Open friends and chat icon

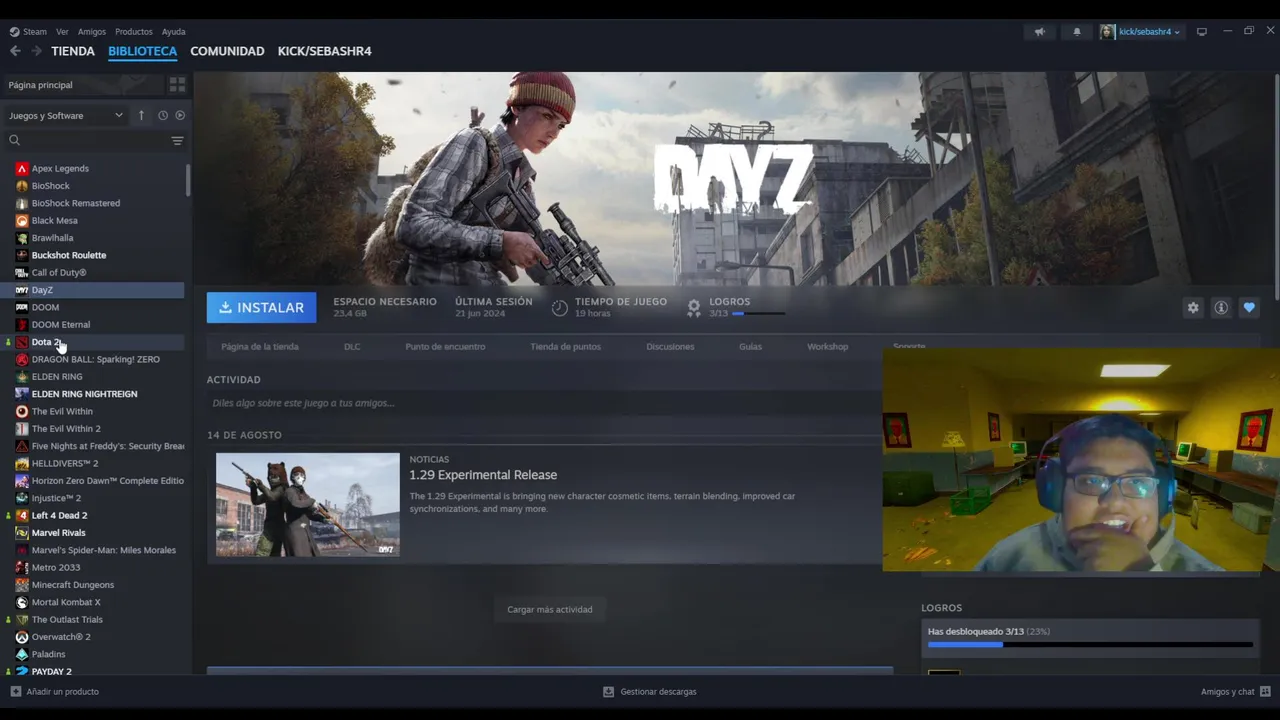click(1265, 691)
